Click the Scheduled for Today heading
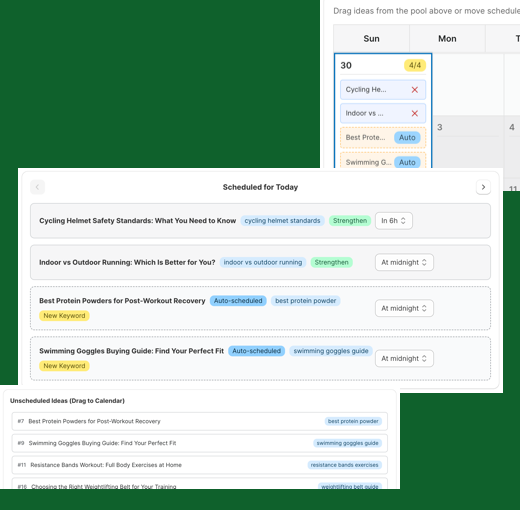The height and width of the screenshot is (510, 520). click(x=260, y=187)
